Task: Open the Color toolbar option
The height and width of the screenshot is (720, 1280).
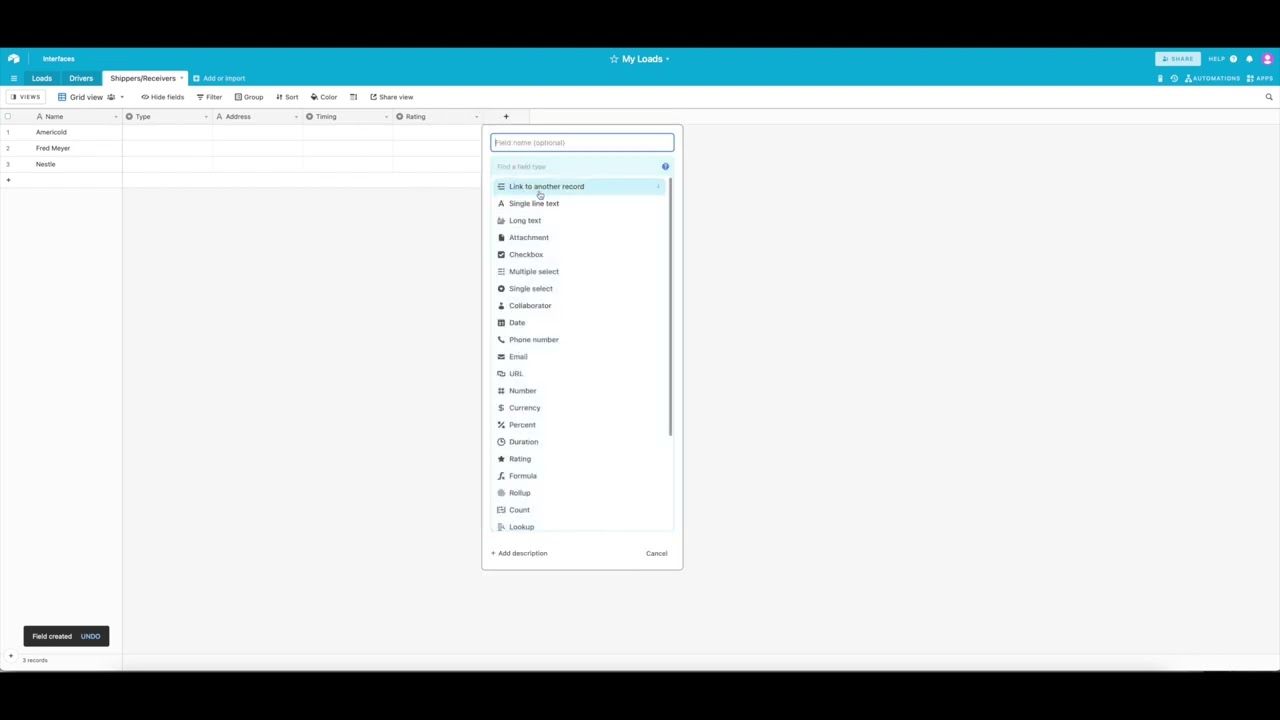Action: [x=324, y=97]
